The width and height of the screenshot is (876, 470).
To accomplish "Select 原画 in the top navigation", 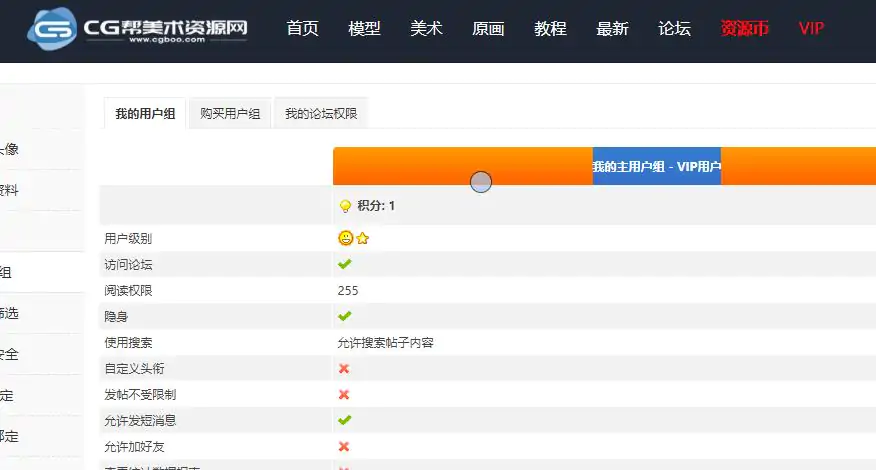I will 488,29.
